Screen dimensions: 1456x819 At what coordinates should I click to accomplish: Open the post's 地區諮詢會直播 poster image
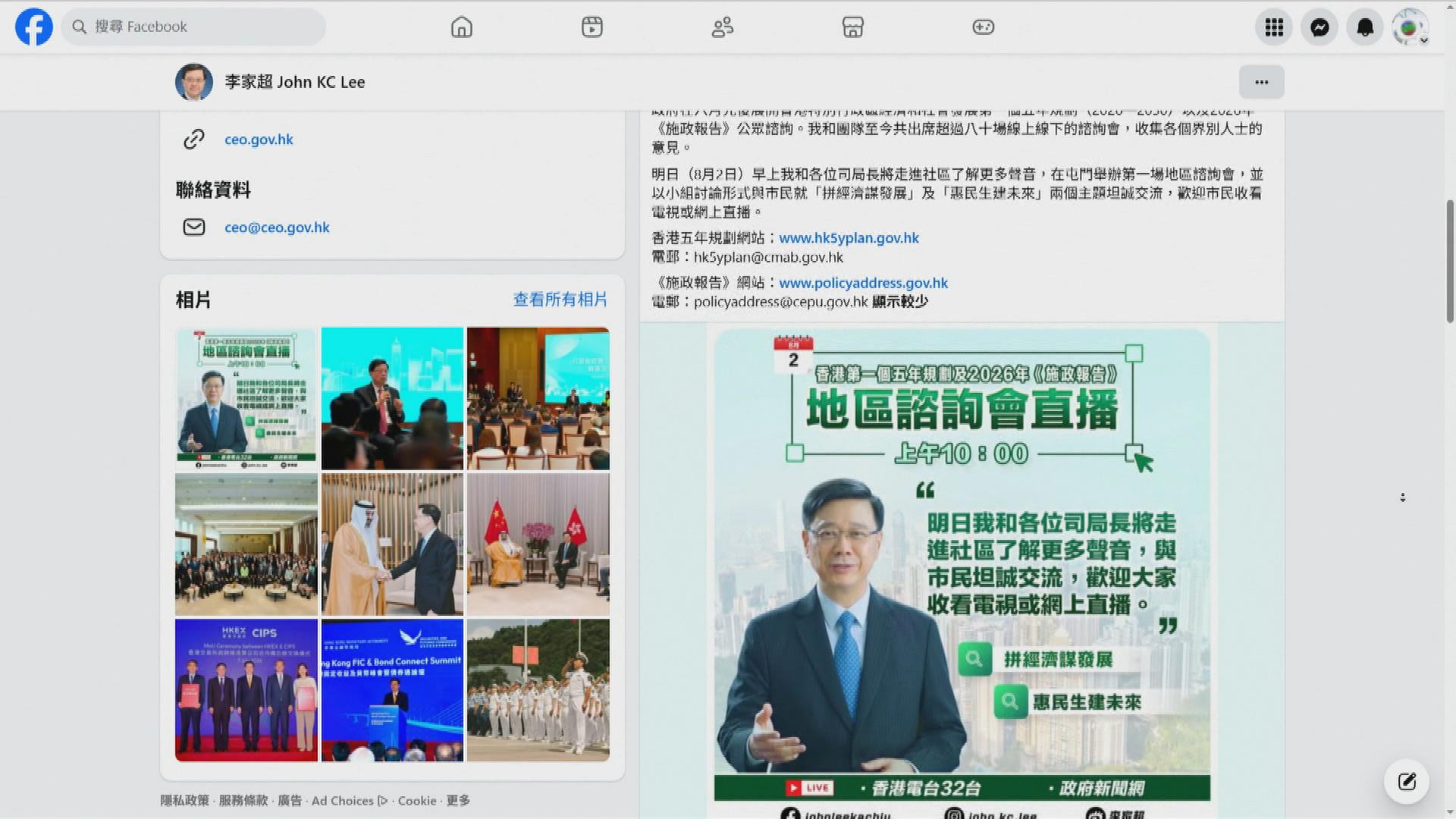(962, 573)
